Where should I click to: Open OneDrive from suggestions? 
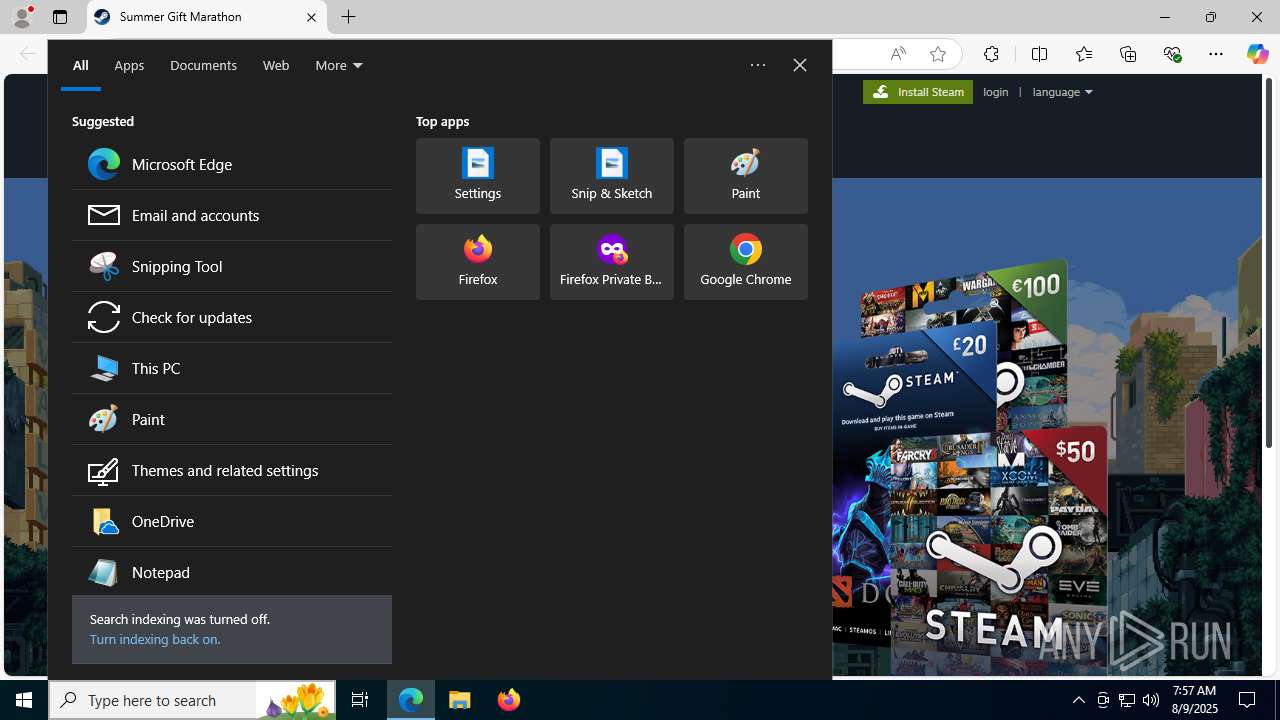pos(231,521)
